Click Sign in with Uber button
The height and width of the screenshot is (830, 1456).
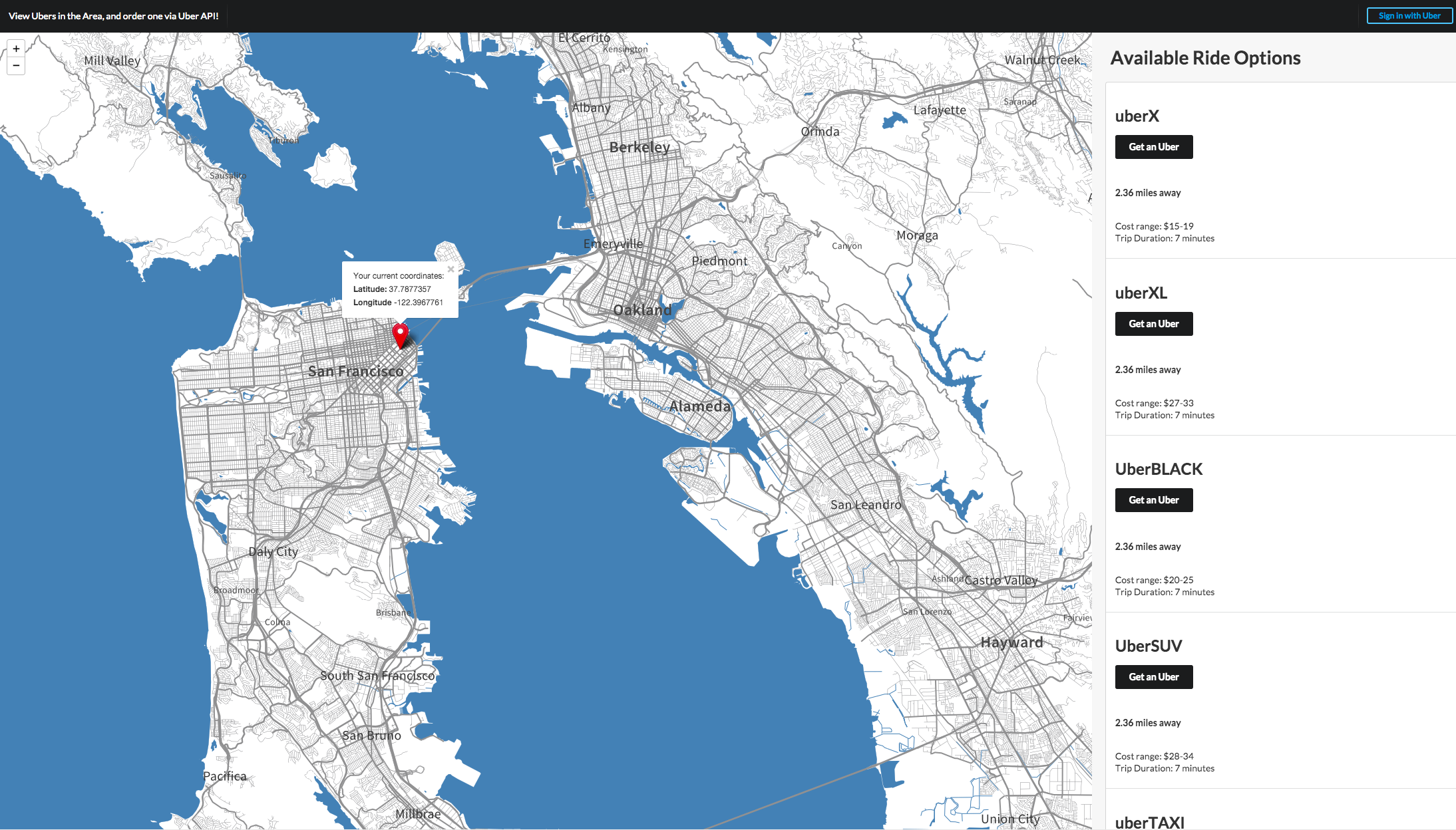point(1409,16)
